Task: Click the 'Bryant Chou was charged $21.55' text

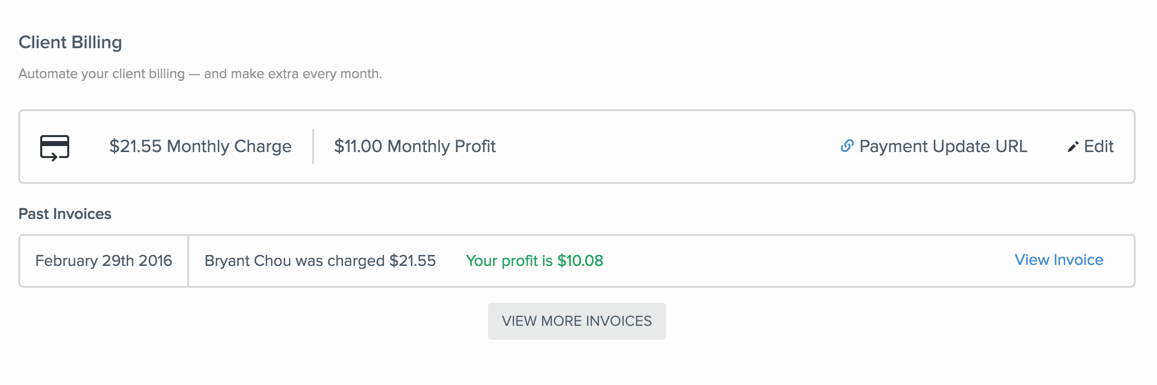Action: [x=320, y=260]
